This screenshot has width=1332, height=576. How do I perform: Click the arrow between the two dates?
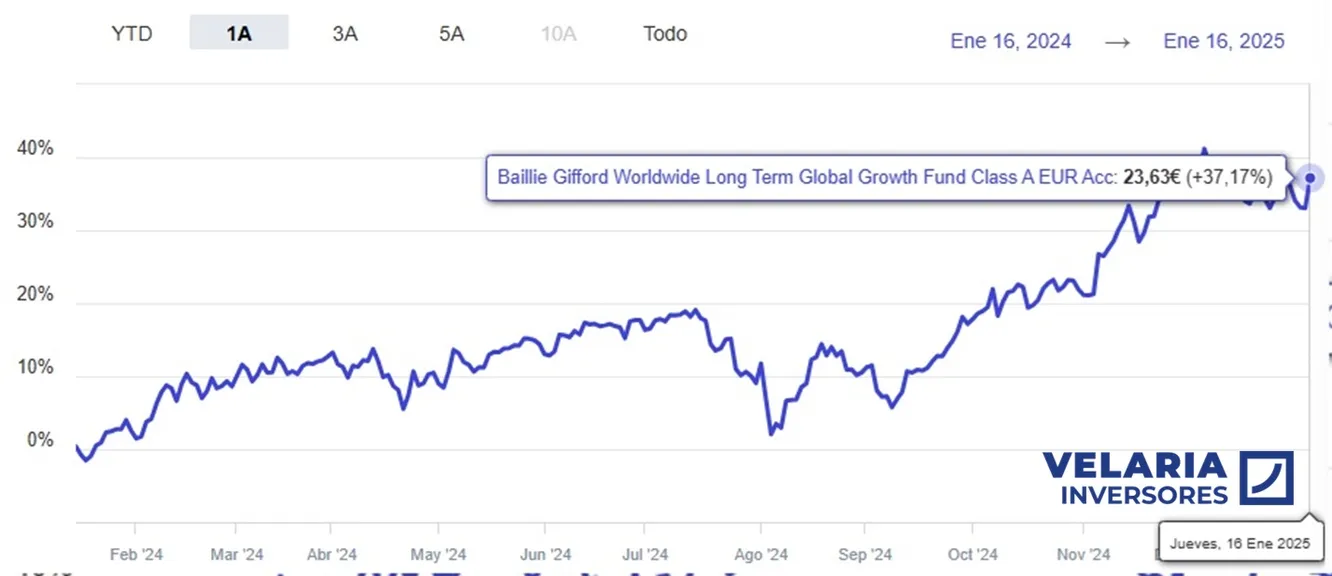tap(1118, 41)
